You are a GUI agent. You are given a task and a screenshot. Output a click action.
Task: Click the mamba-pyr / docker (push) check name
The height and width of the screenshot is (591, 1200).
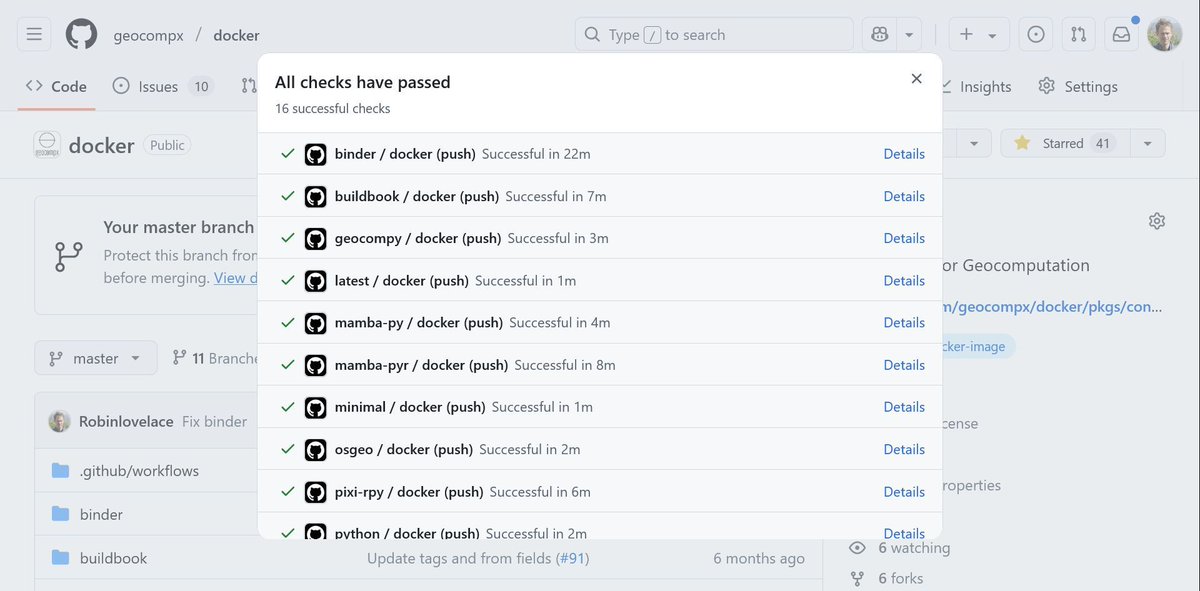[x=421, y=365]
